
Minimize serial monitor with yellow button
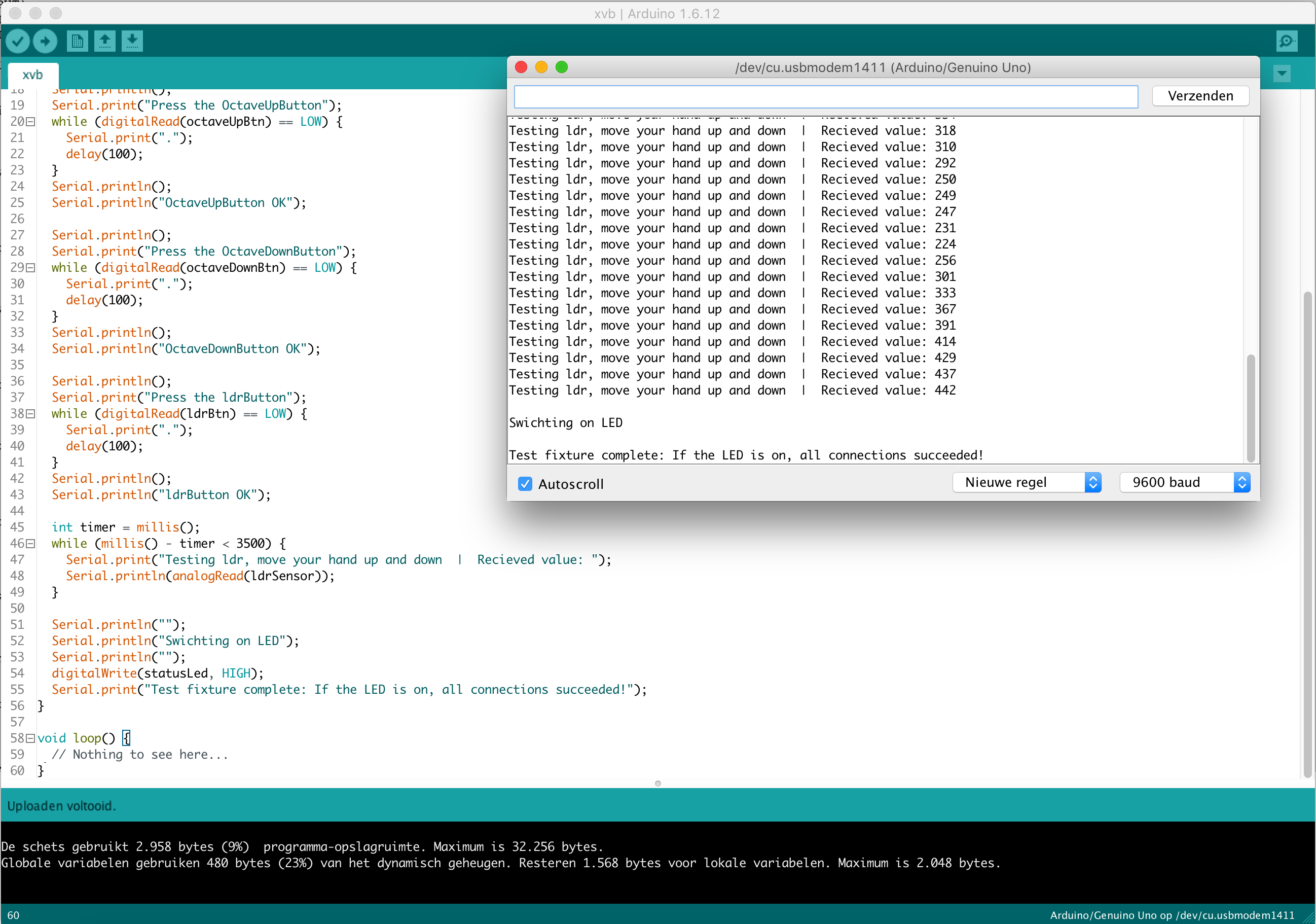(x=541, y=67)
